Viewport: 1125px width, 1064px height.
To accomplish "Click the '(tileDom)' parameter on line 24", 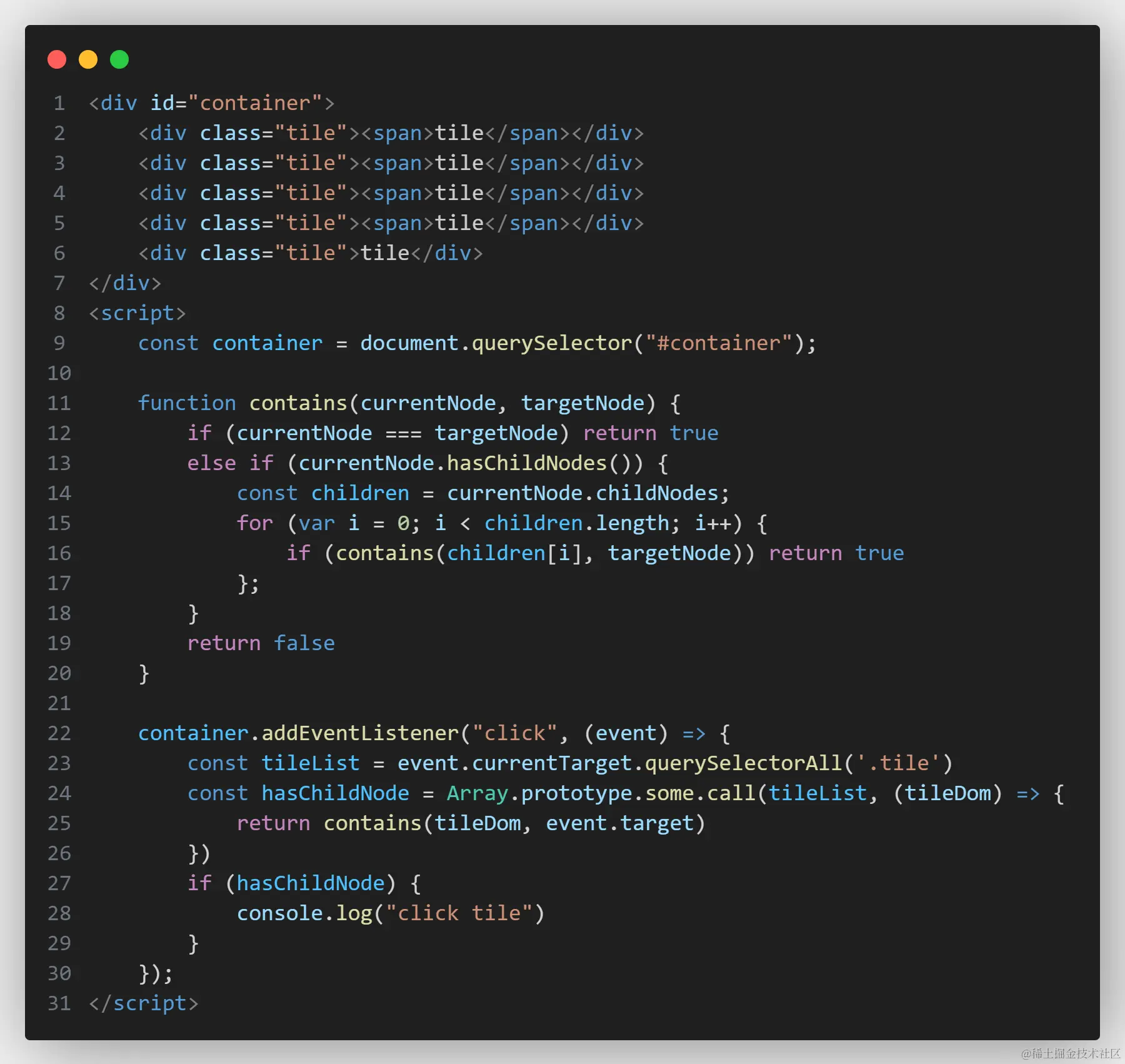I will coord(947,793).
